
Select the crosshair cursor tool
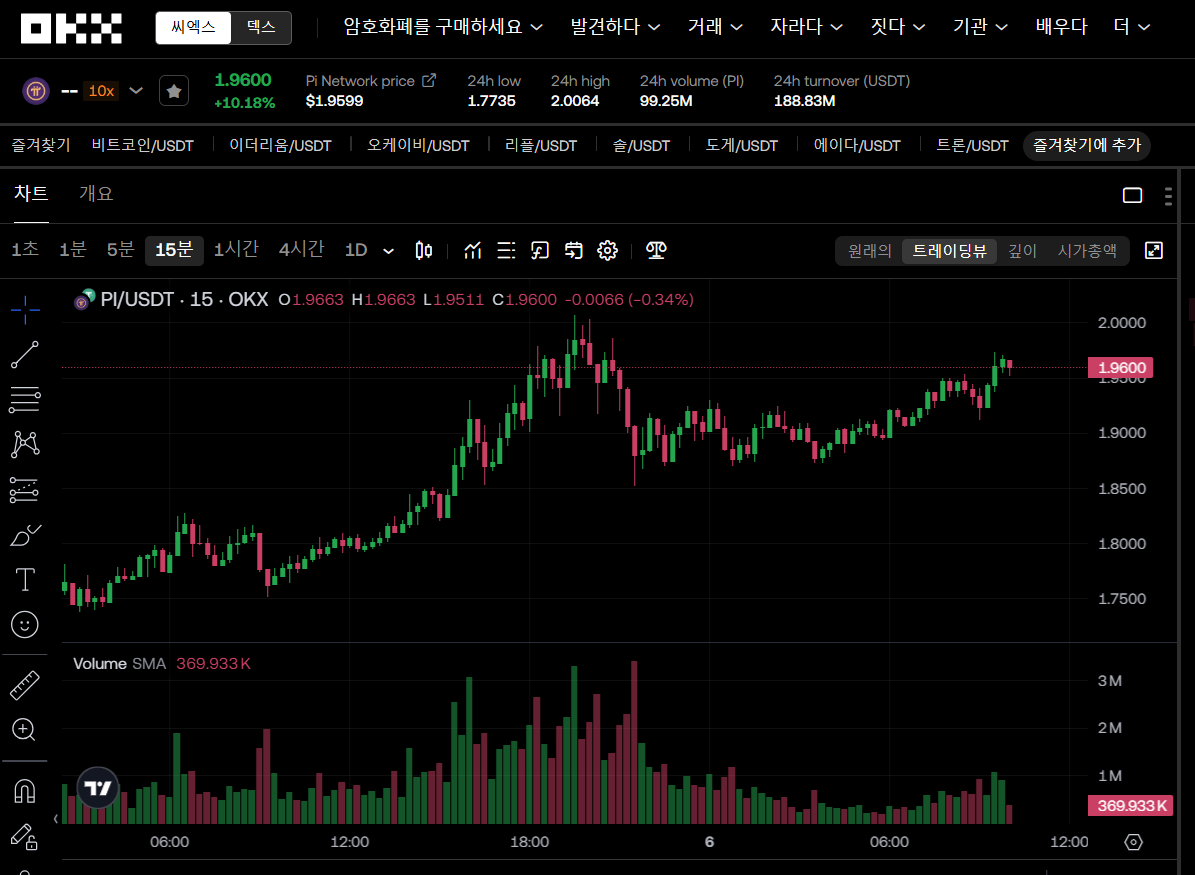(25, 310)
